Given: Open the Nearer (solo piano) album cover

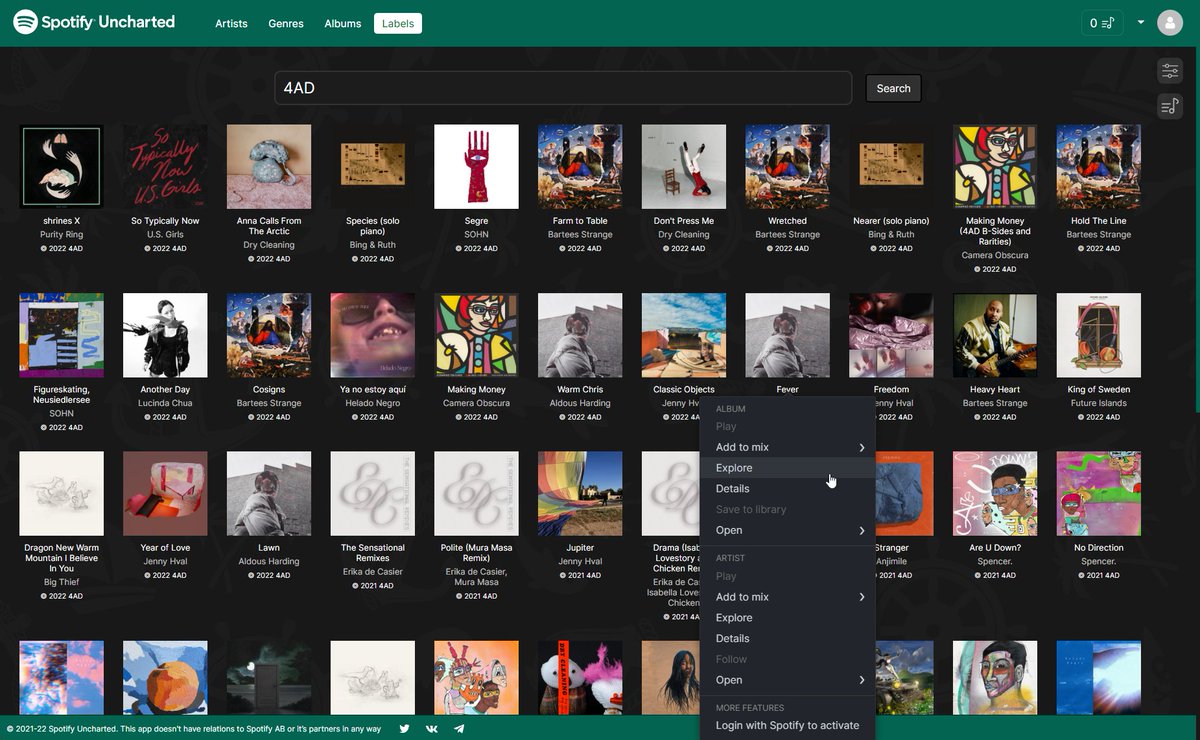Looking at the screenshot, I should (891, 166).
